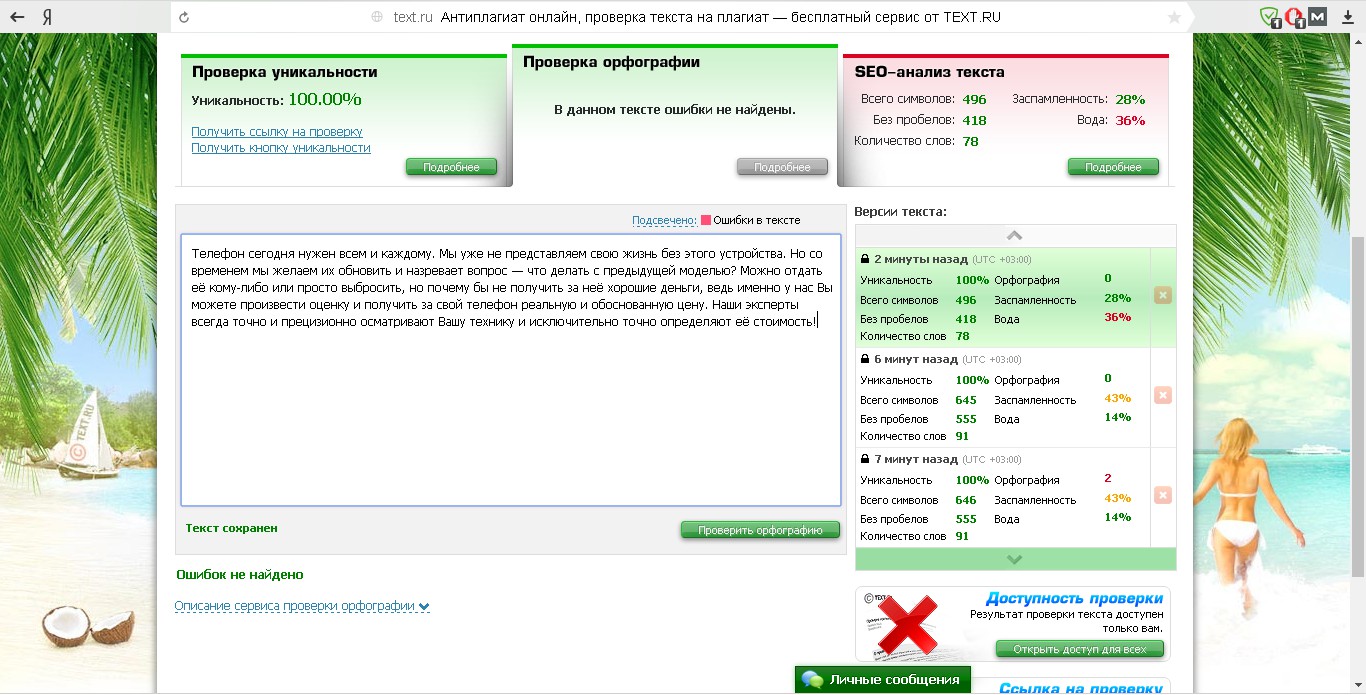The height and width of the screenshot is (695, 1366).
Task: Click the Вода 36% value in SEO panel
Action: pyautogui.click(x=1130, y=120)
